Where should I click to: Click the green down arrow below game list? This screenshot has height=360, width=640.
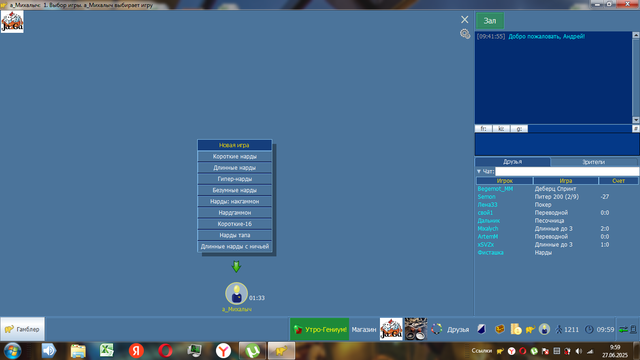(x=236, y=267)
